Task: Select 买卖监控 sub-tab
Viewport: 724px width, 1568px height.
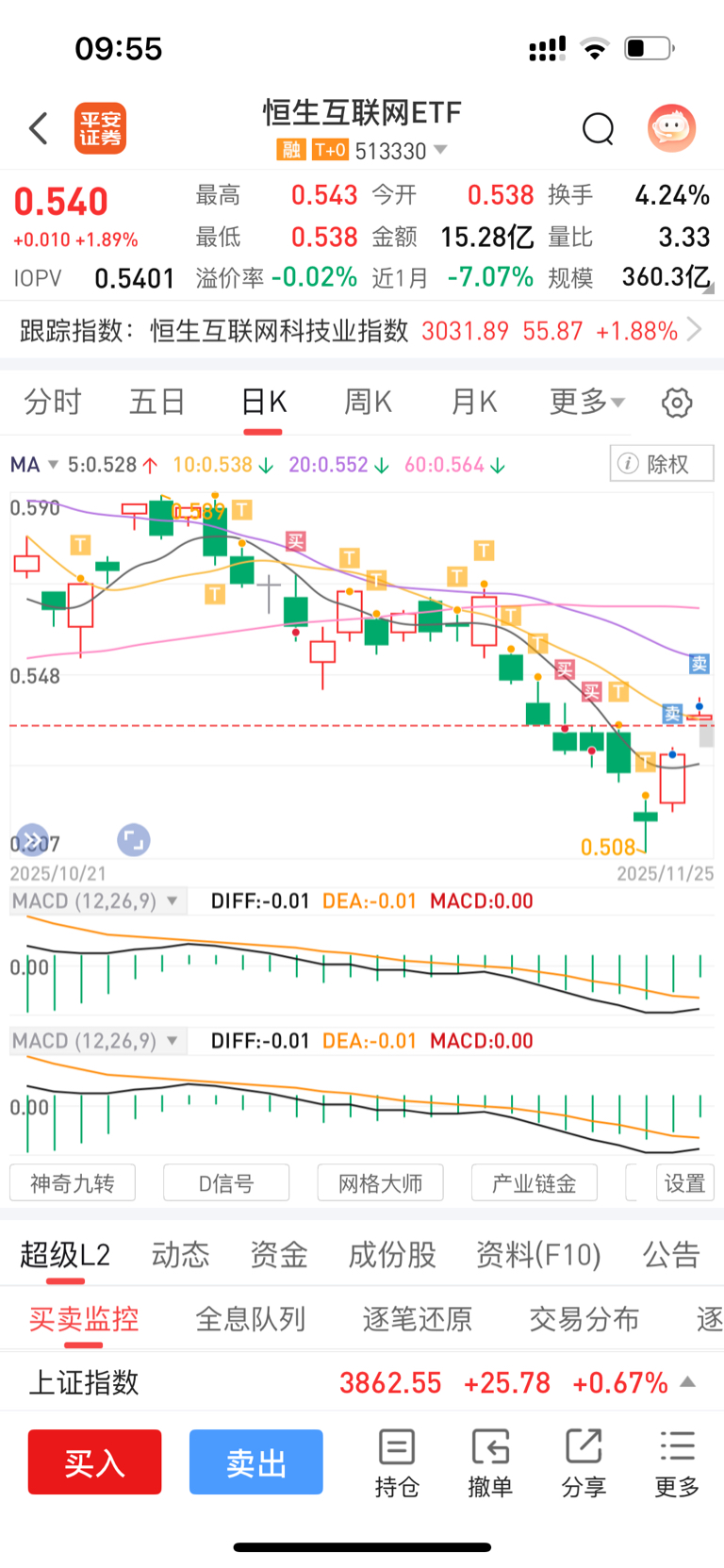Action: point(84,1318)
